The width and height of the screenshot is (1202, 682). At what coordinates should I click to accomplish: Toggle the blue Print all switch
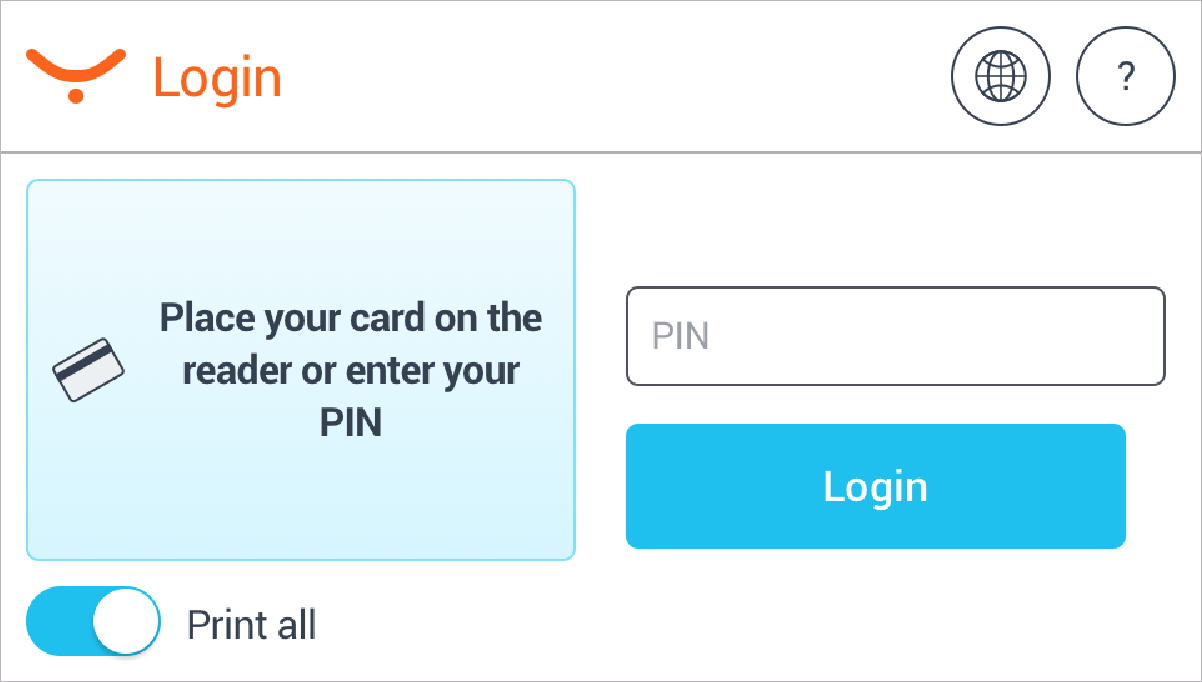click(x=92, y=621)
